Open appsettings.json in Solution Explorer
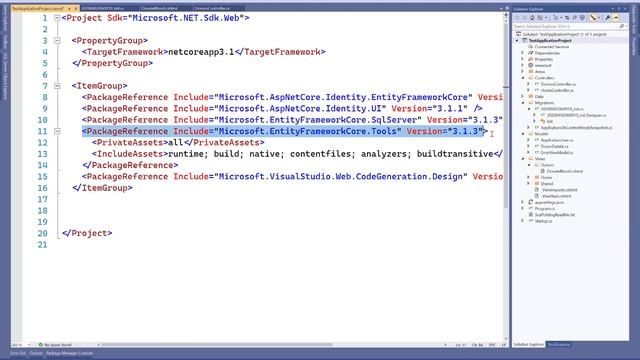 coord(549,202)
